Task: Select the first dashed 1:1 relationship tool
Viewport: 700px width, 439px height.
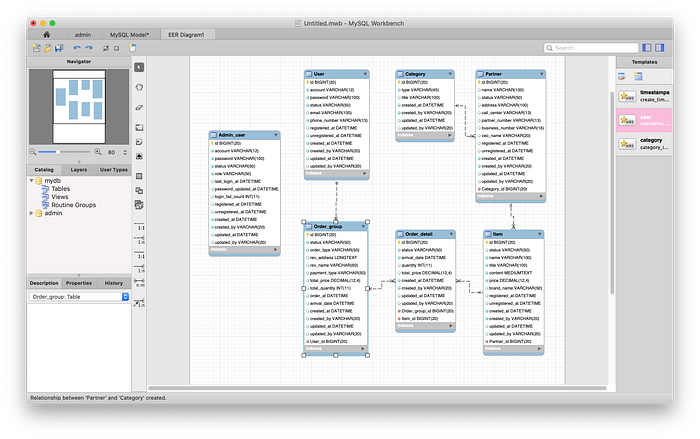Action: pos(140,226)
